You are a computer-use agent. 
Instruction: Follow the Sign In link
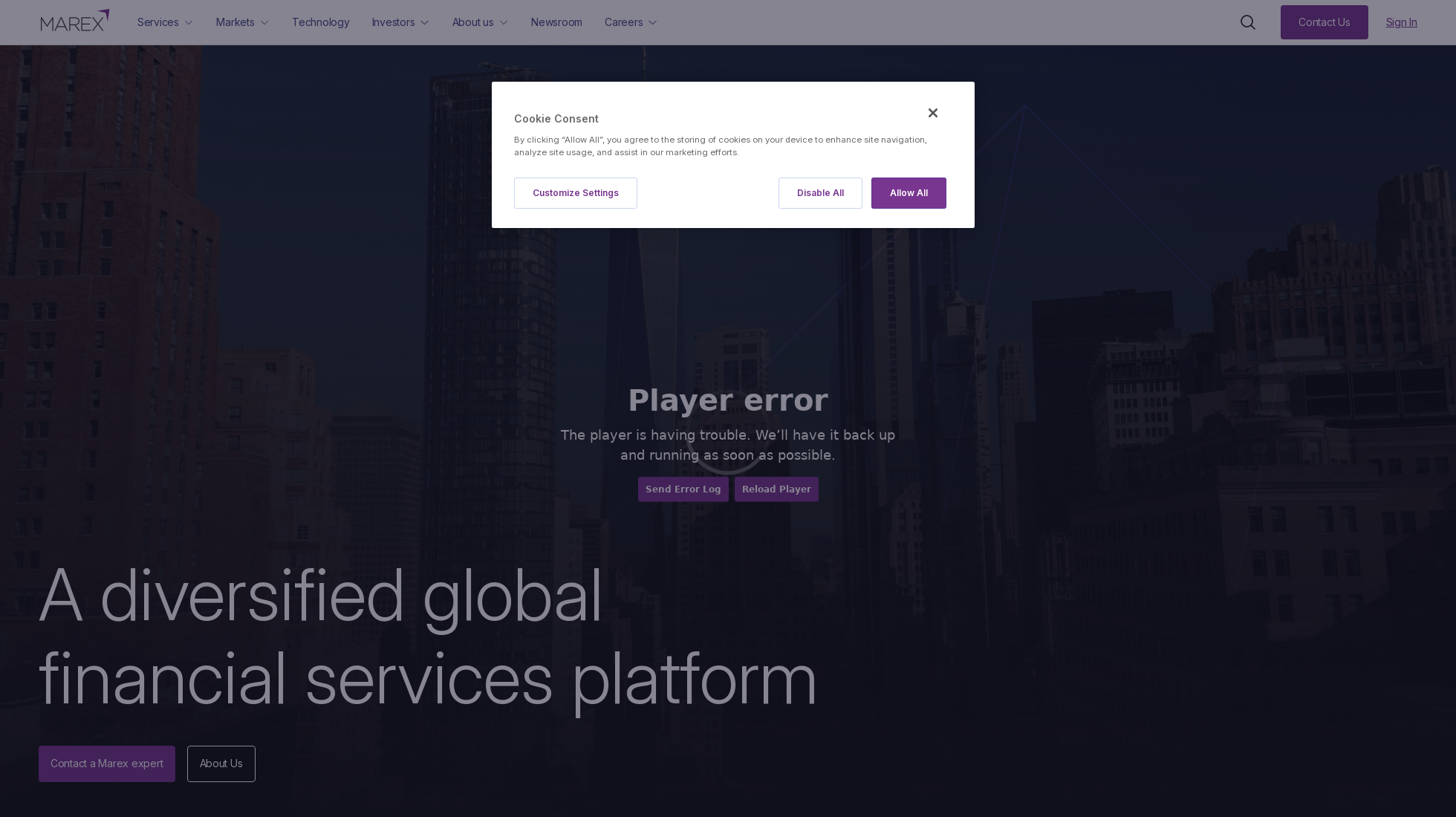click(x=1402, y=22)
